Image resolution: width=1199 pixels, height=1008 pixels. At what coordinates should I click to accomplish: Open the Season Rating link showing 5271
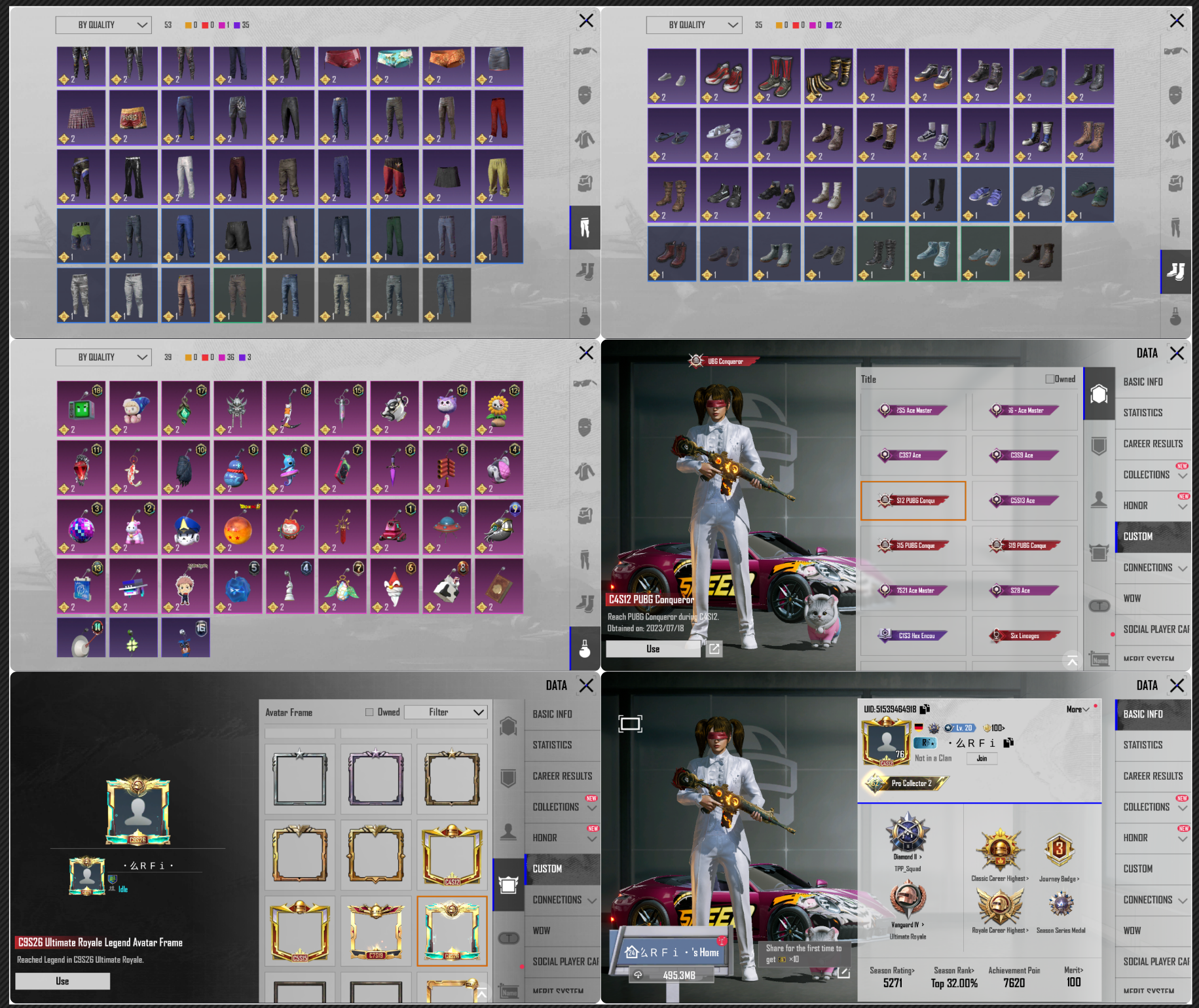pyautogui.click(x=892, y=977)
